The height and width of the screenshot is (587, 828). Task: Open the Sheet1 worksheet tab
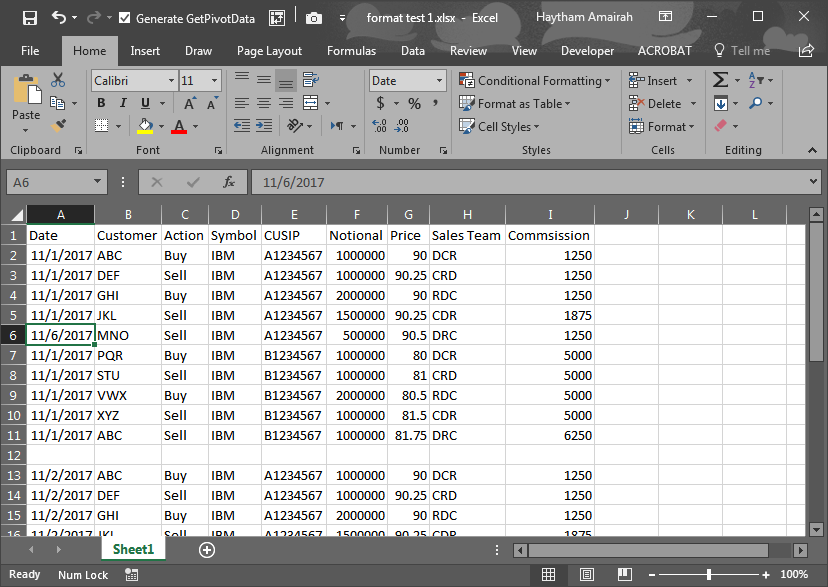(x=133, y=549)
